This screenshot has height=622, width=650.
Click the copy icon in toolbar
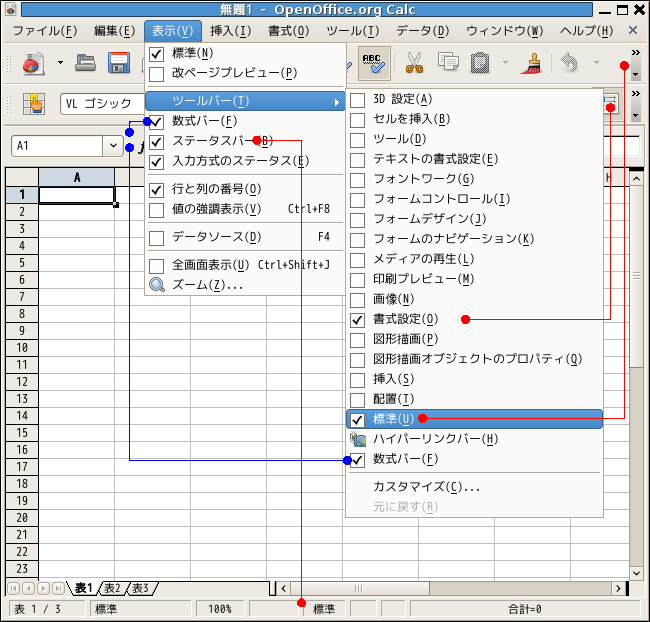[448, 62]
